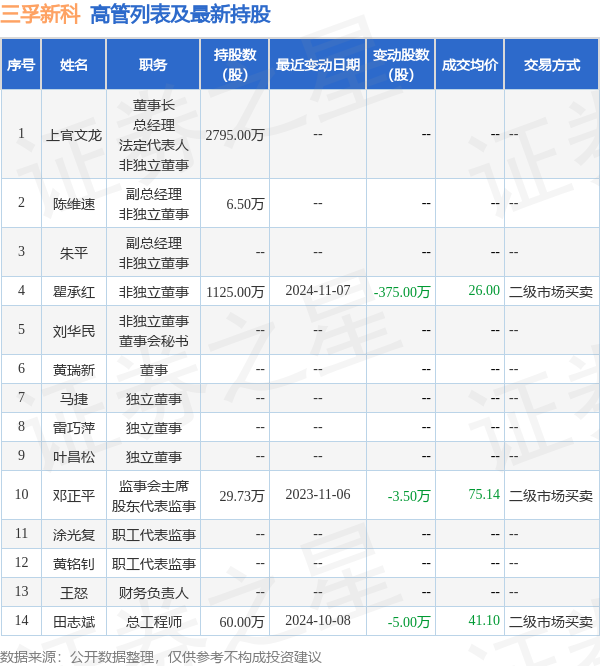This screenshot has width=600, height=666.
Task: Click the average price 26.00
Action: [484, 291]
